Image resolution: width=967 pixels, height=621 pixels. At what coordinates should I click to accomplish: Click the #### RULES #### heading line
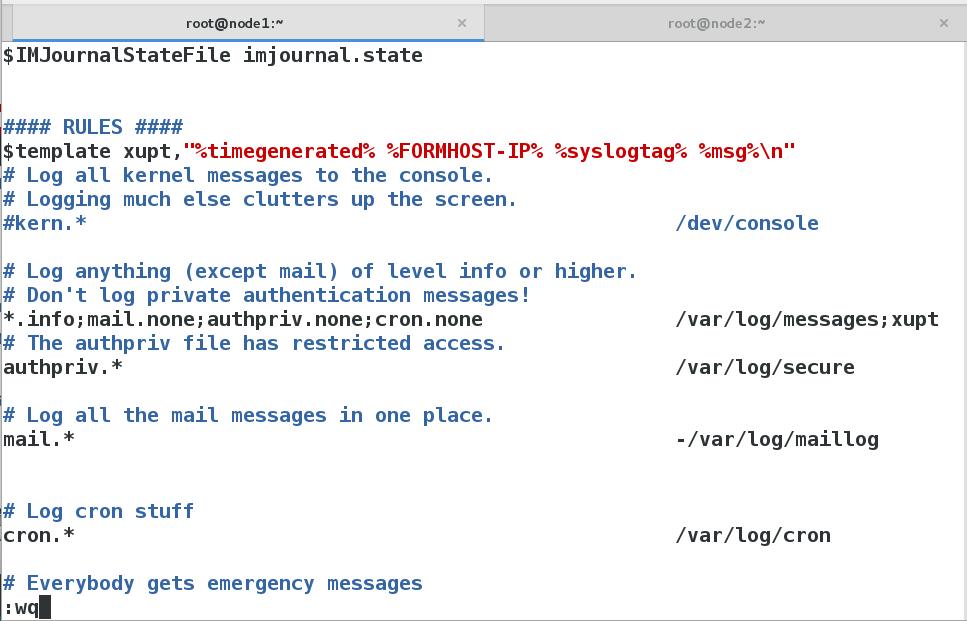coord(93,127)
